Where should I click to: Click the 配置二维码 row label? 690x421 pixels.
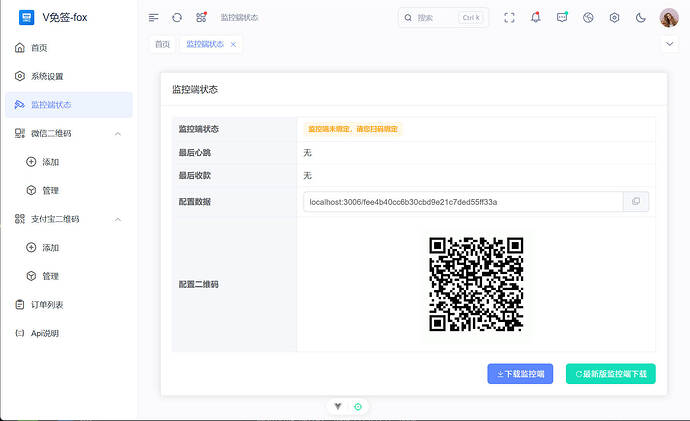coord(198,284)
